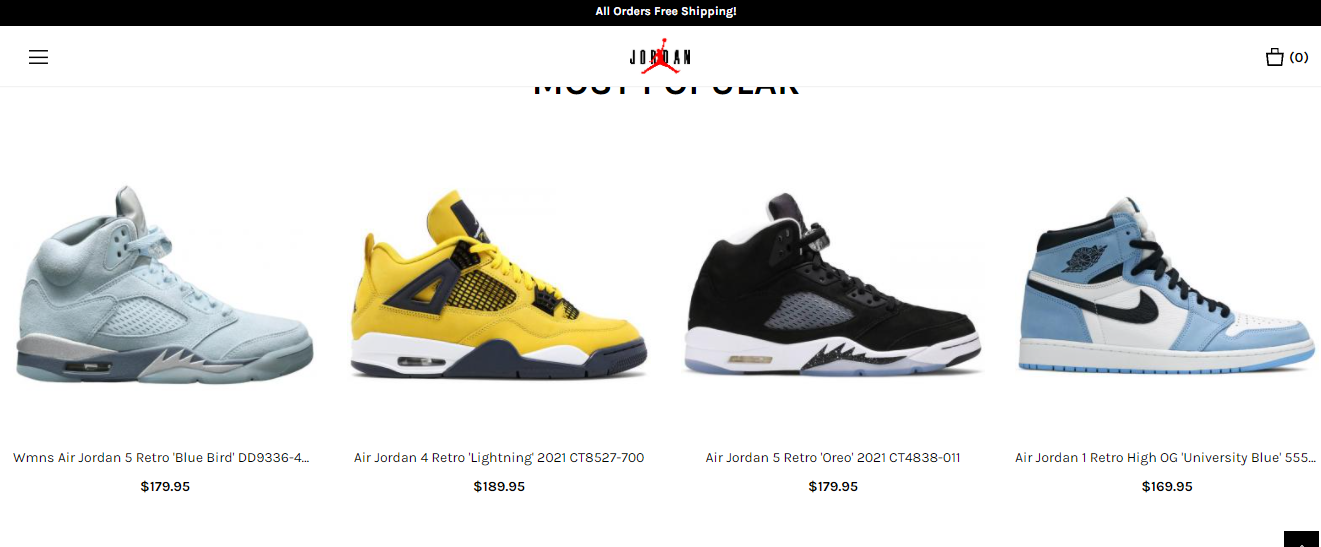
Task: Click the back-to-top arrow button
Action: point(1302,539)
